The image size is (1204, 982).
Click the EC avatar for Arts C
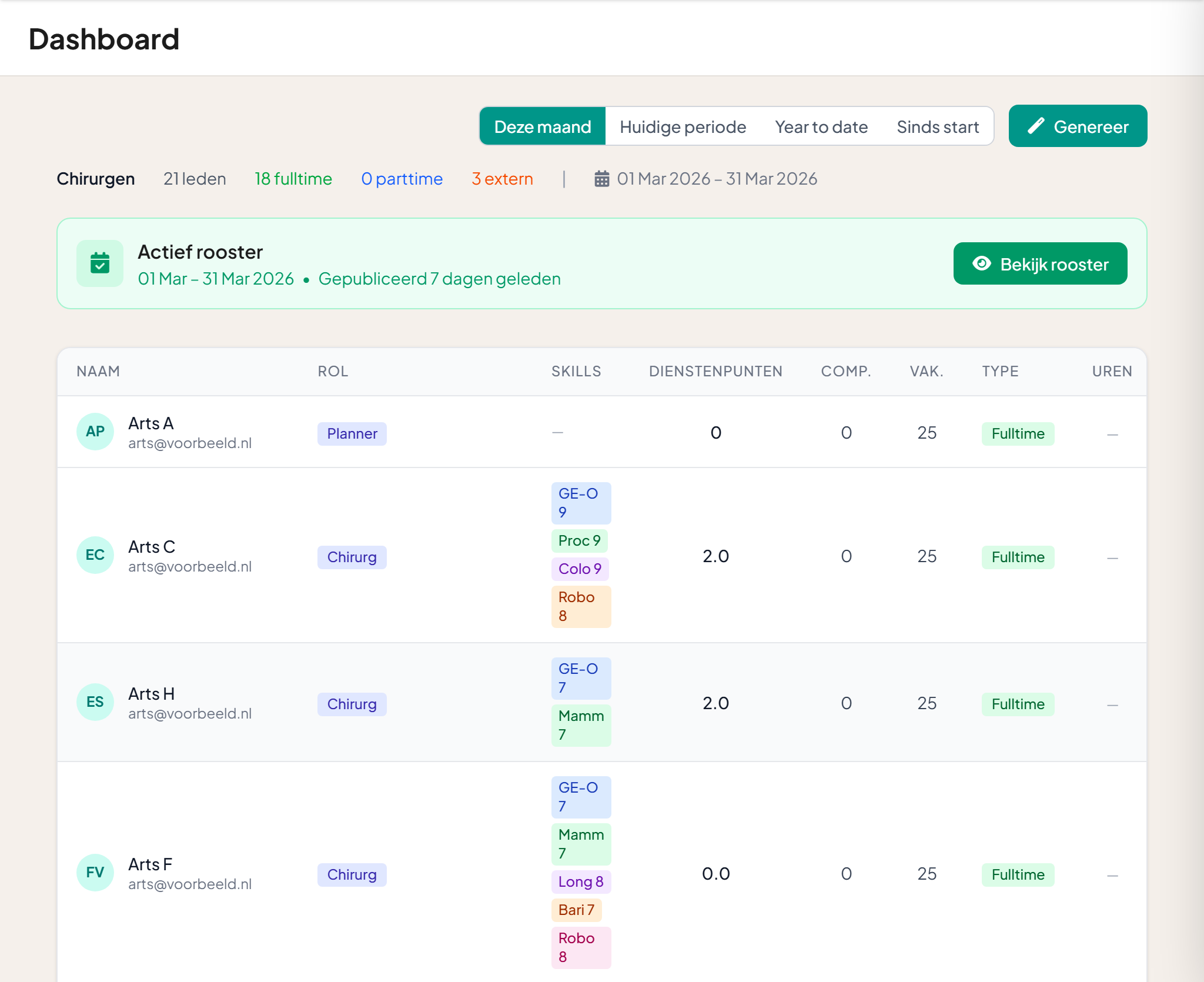pos(95,555)
